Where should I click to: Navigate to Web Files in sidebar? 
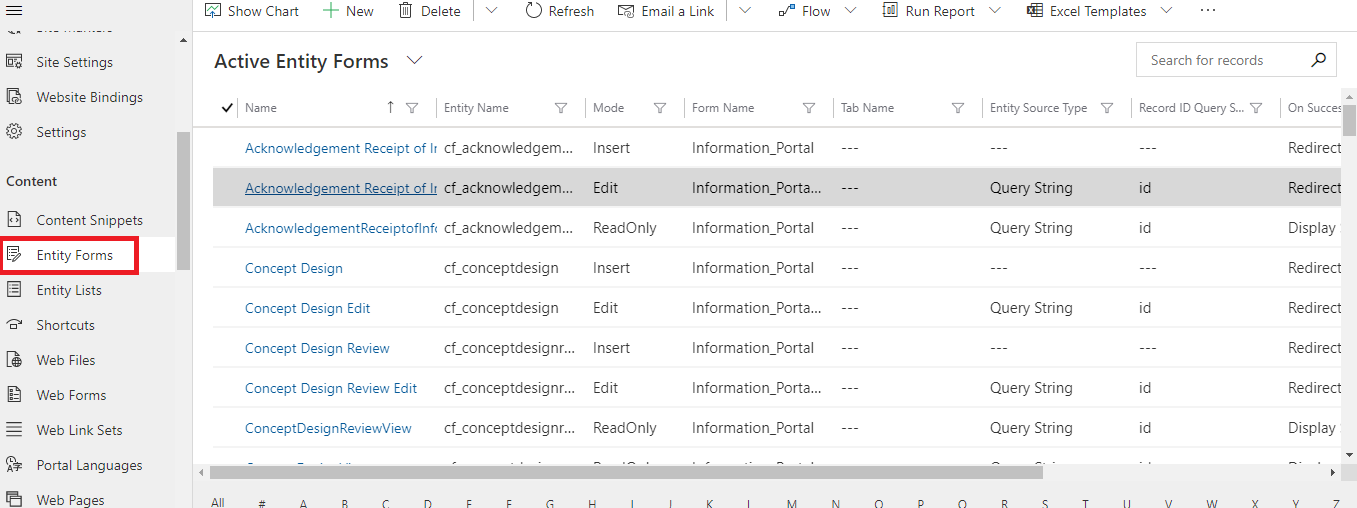click(66, 360)
